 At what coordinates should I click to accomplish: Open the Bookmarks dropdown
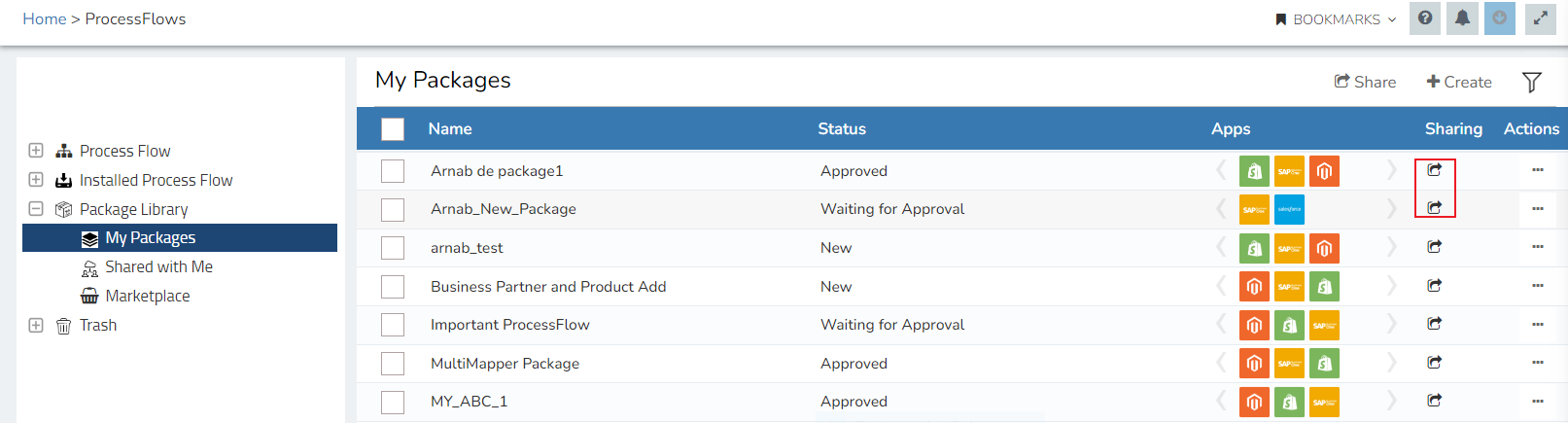point(1337,19)
